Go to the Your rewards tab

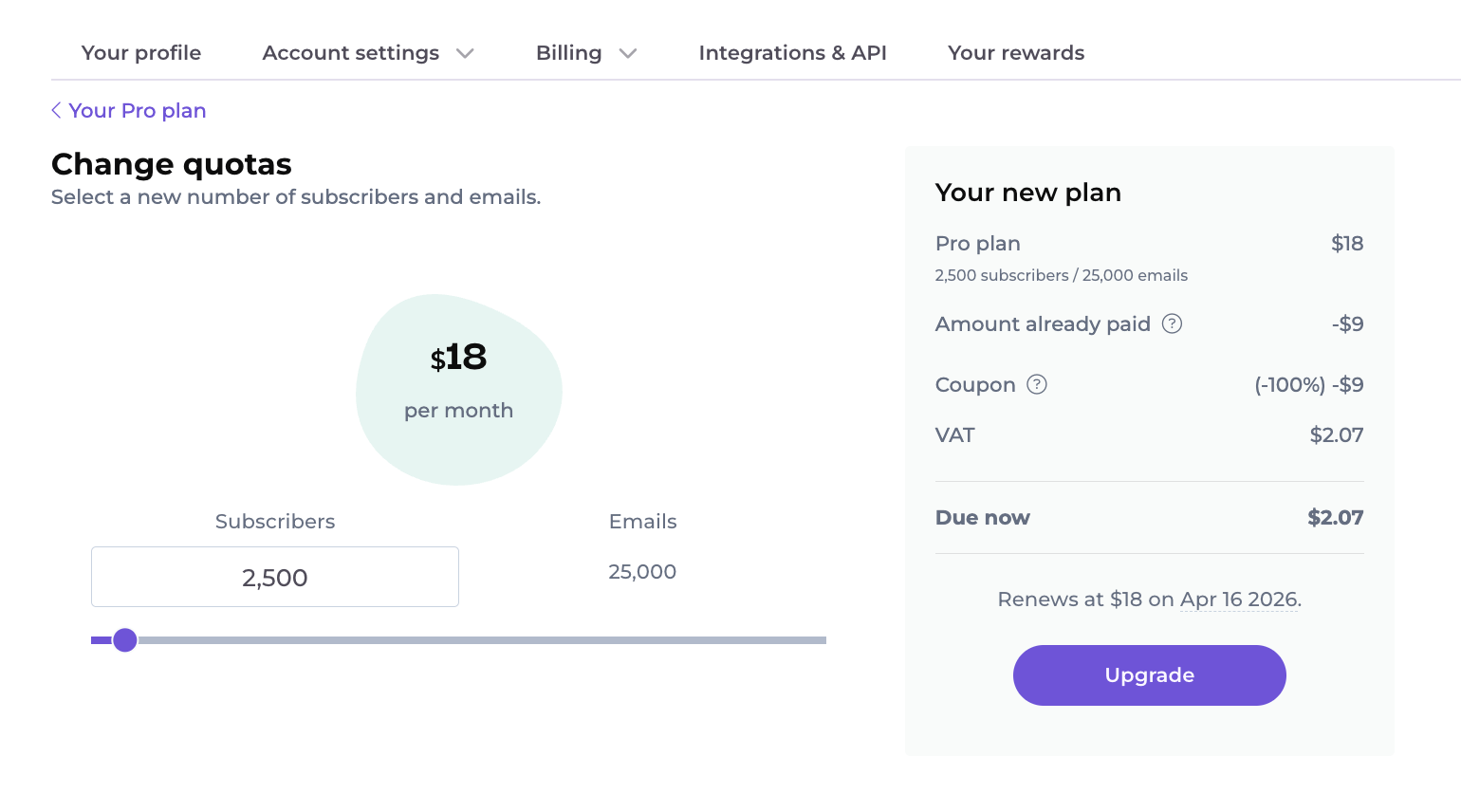click(1015, 53)
